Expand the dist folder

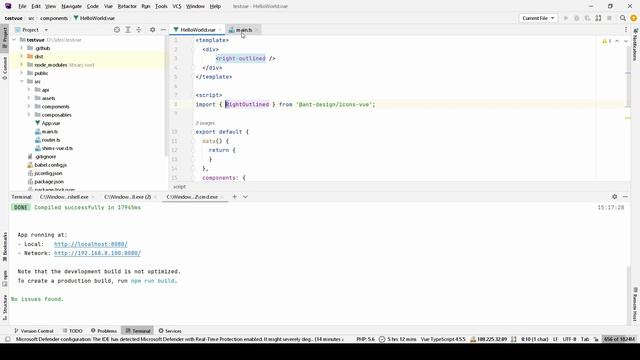(22, 56)
